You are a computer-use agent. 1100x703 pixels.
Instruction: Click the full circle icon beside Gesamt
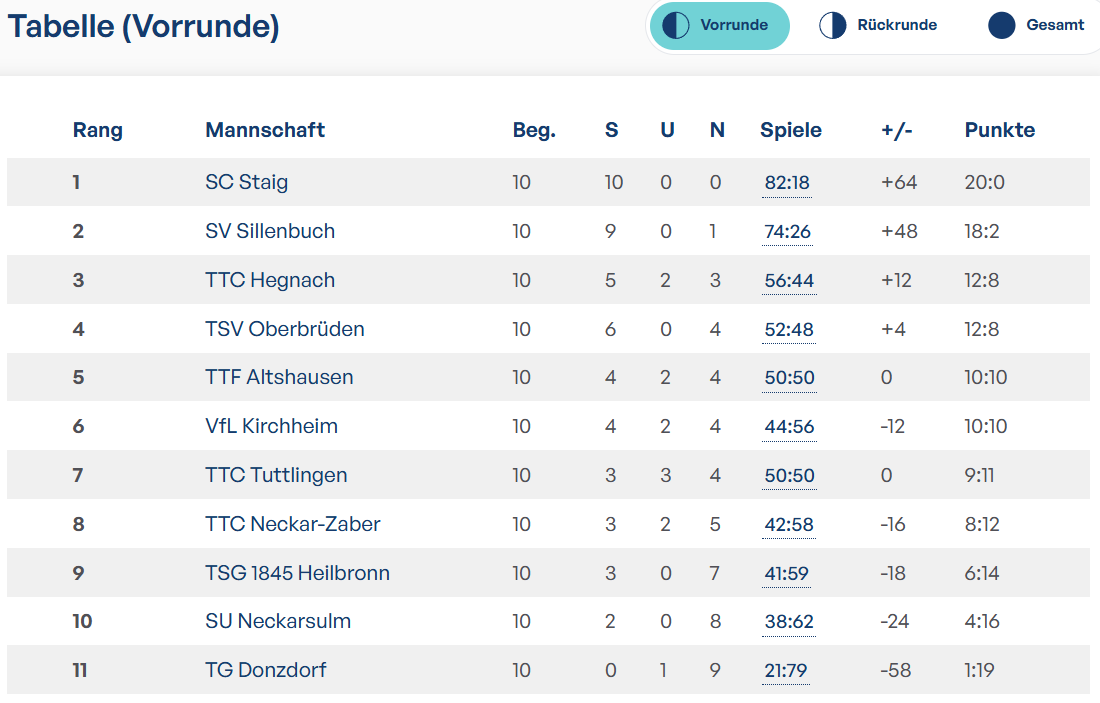coord(1002,25)
